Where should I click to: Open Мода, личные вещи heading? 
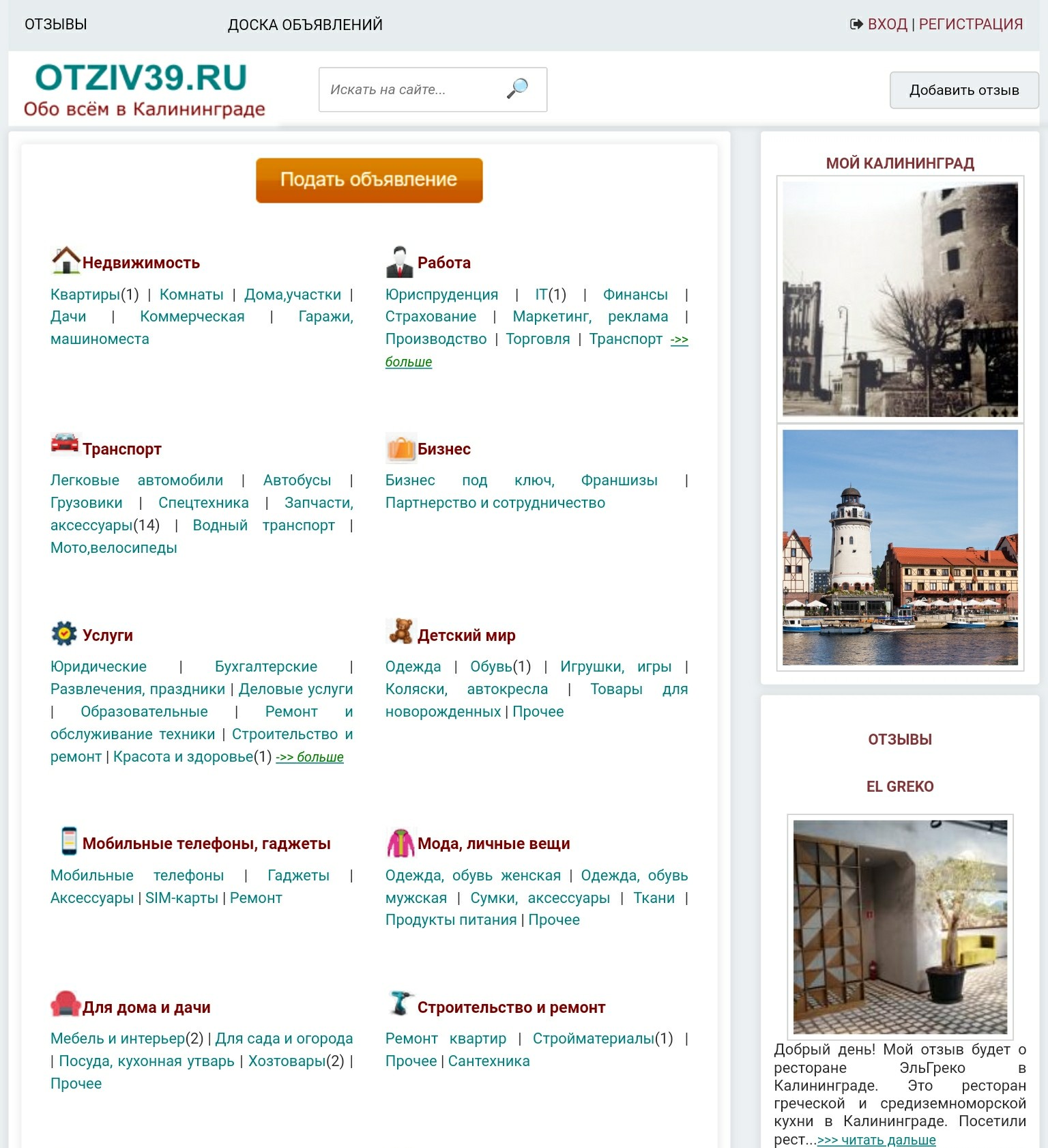[x=494, y=844]
